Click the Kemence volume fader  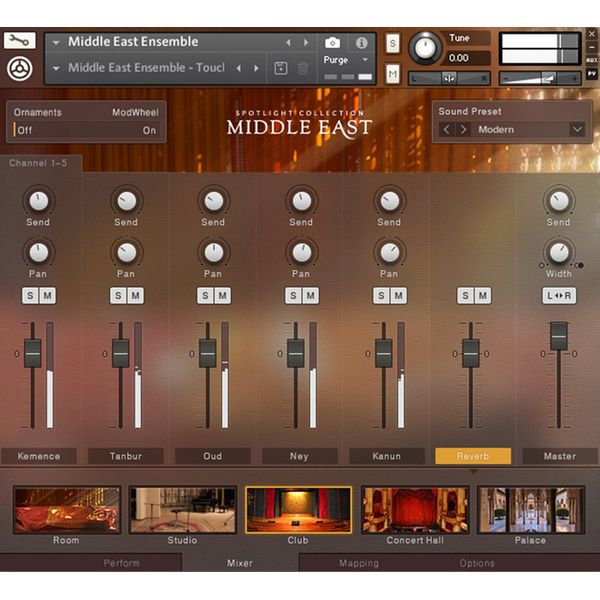pyautogui.click(x=33, y=353)
